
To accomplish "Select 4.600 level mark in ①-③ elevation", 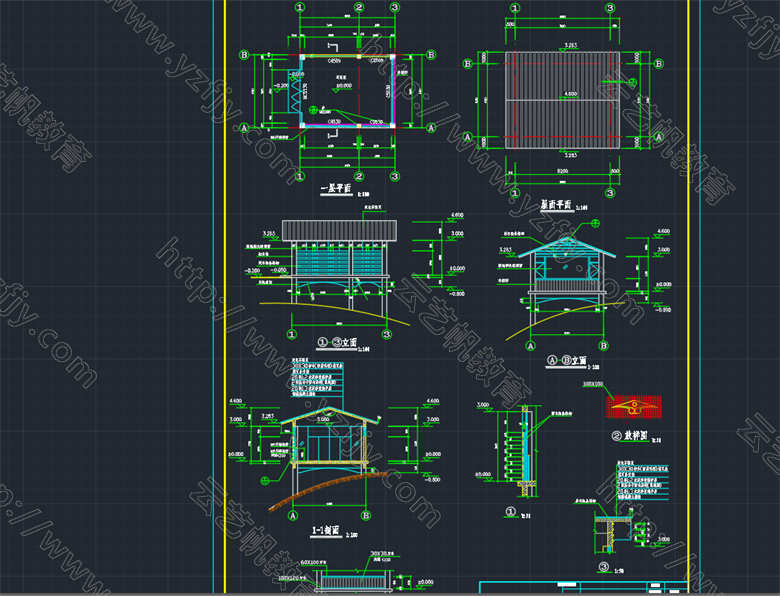I will click(x=457, y=215).
